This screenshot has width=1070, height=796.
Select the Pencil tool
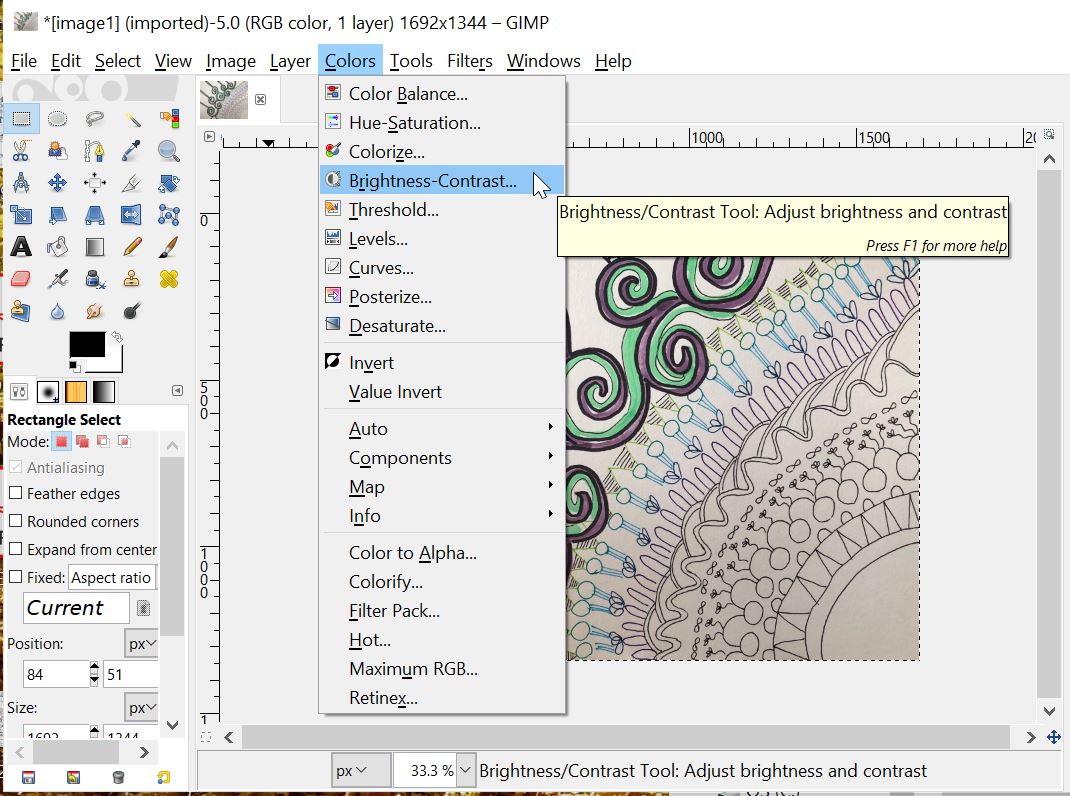click(x=132, y=246)
